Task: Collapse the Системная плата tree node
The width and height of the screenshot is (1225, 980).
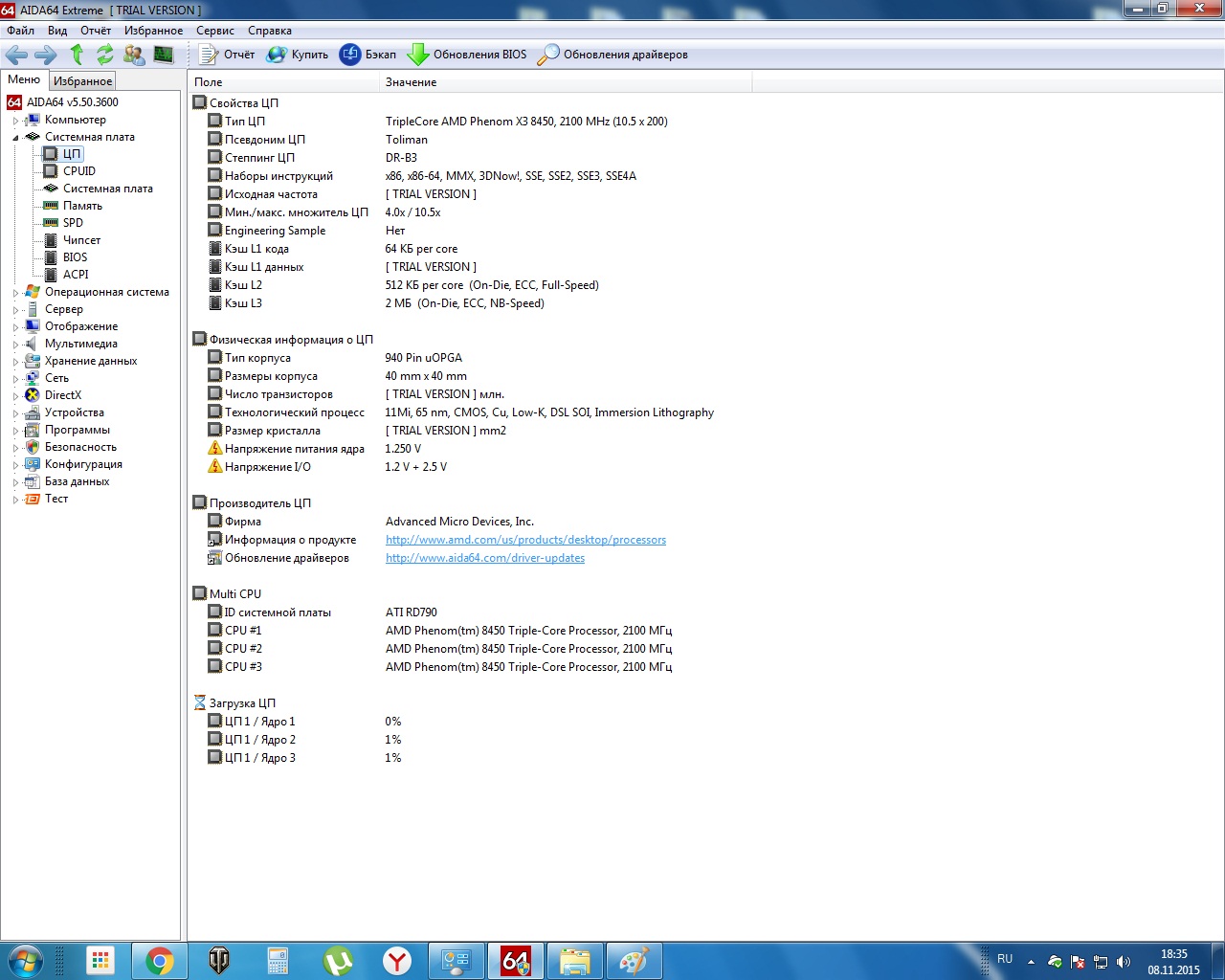Action: pos(15,138)
